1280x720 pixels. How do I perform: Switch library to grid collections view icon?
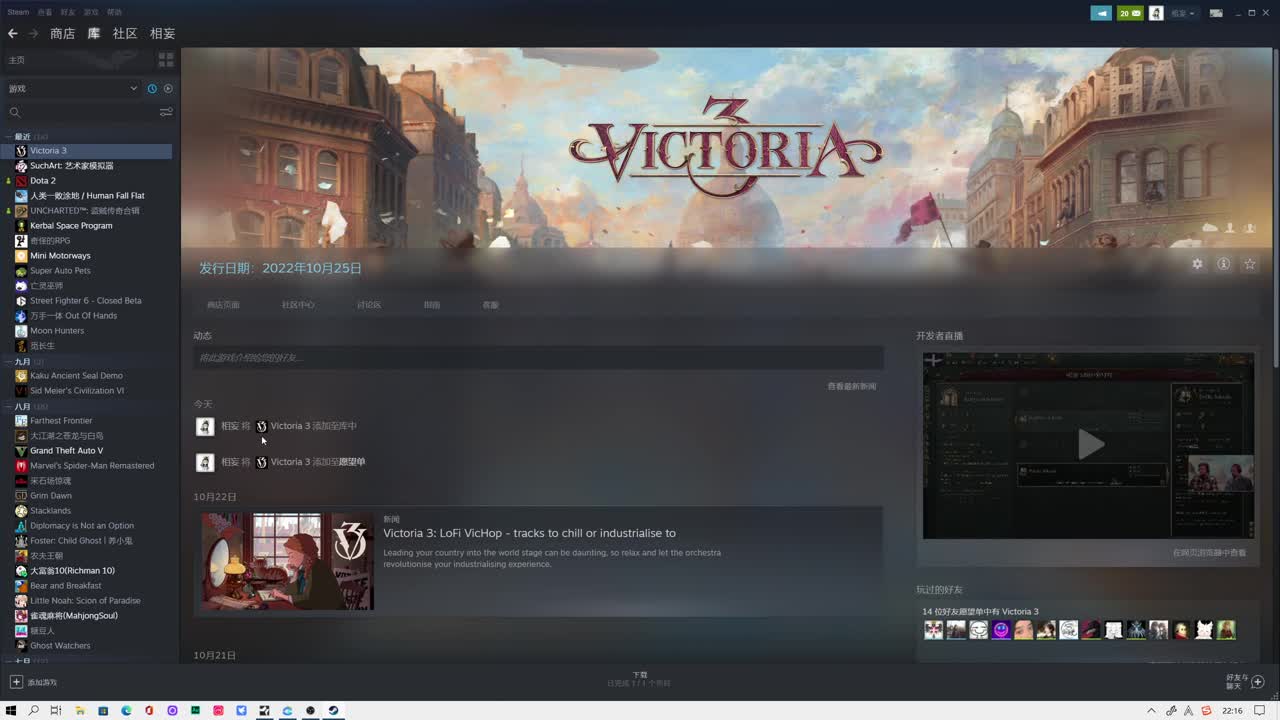point(166,60)
